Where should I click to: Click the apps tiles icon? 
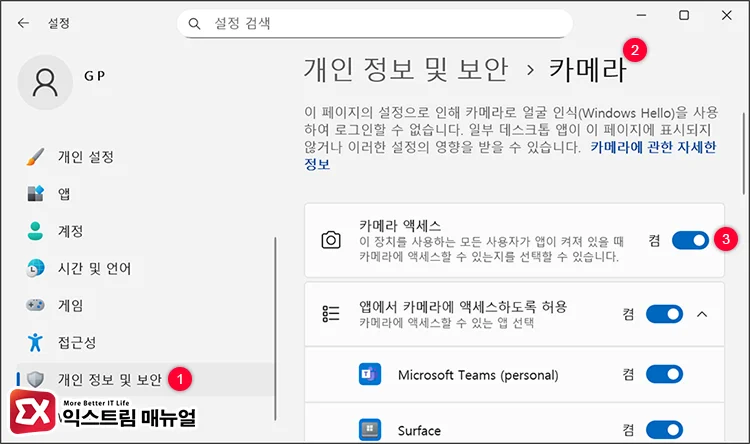tap(35, 193)
